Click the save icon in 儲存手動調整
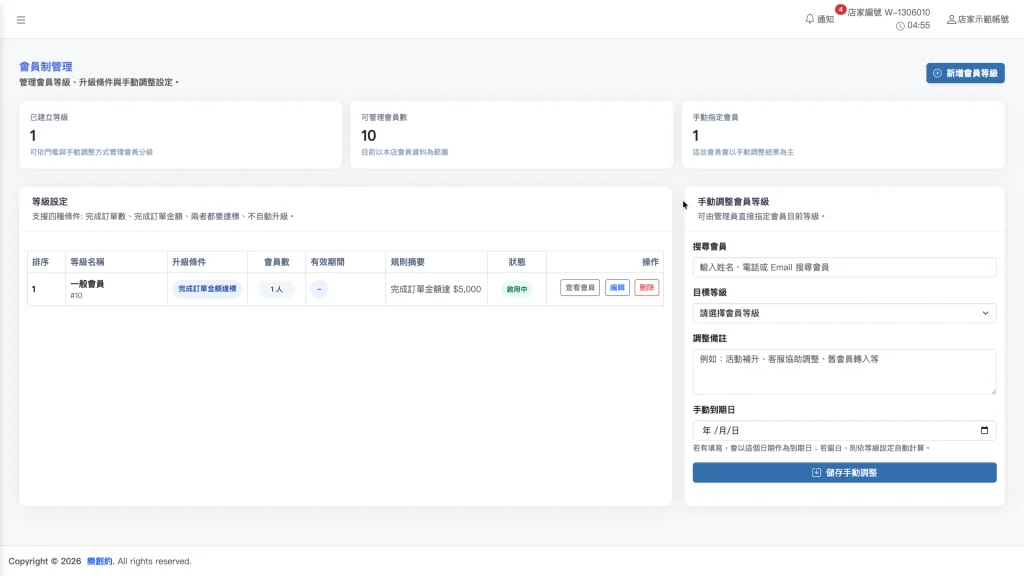Viewport: 1024px width, 576px height. pyautogui.click(x=816, y=473)
